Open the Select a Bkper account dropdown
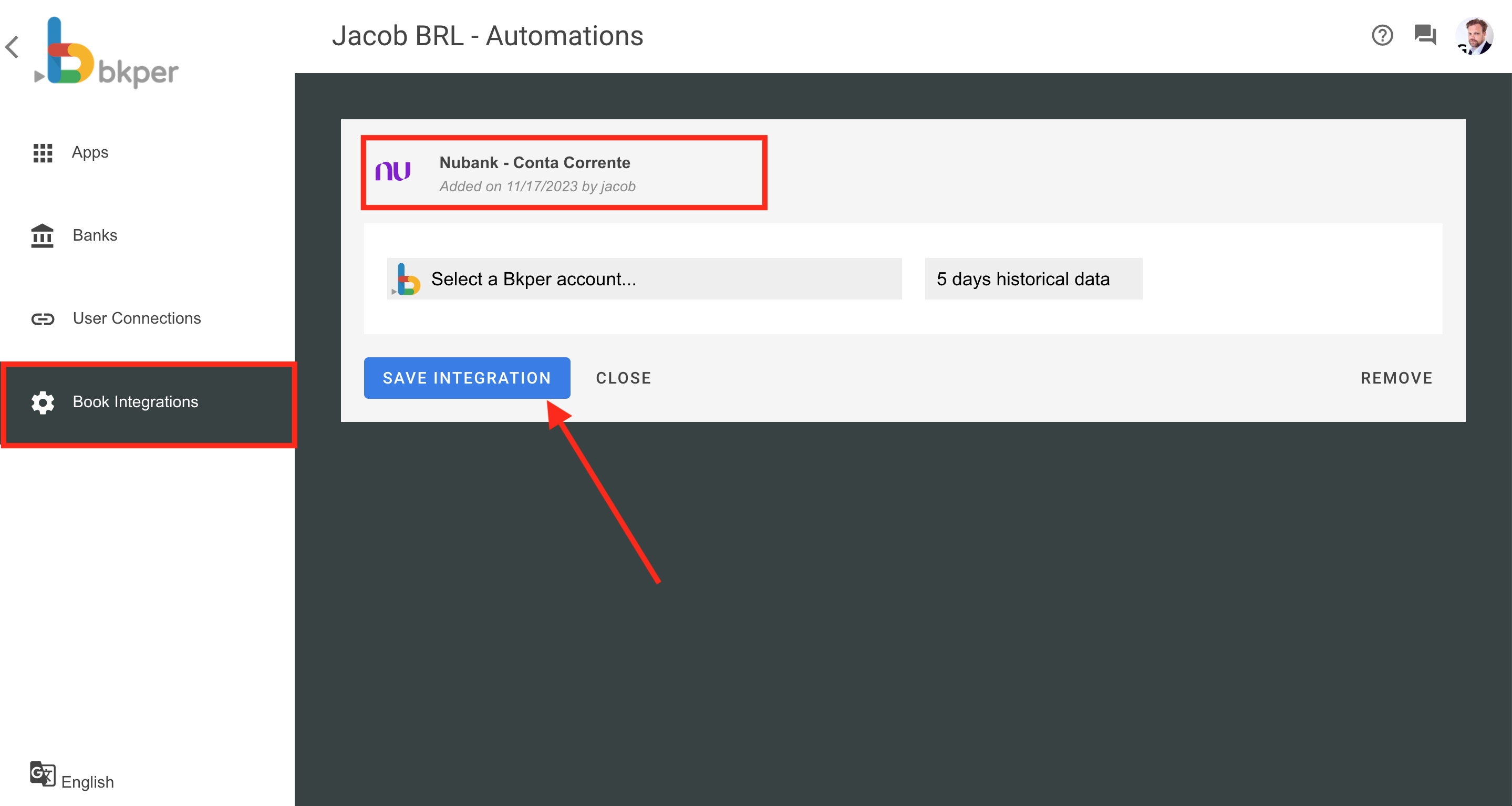Screen dimensions: 1512x806 [644, 280]
